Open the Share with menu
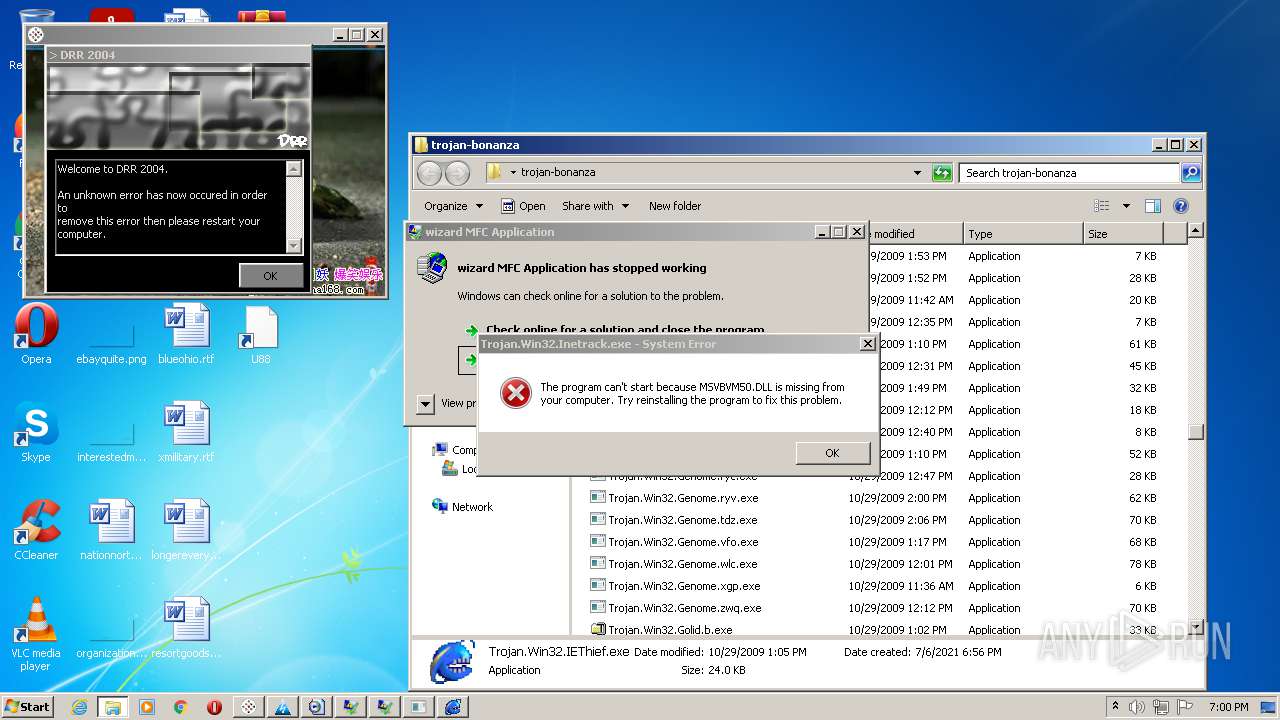The height and width of the screenshot is (720, 1280). [x=596, y=206]
